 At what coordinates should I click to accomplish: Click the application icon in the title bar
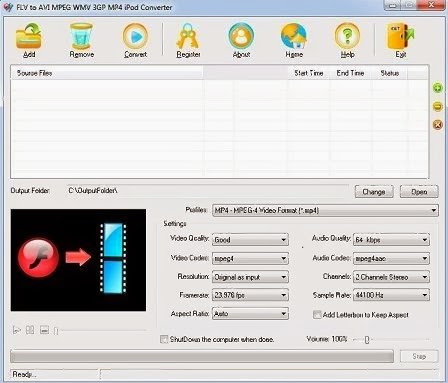coord(8,7)
